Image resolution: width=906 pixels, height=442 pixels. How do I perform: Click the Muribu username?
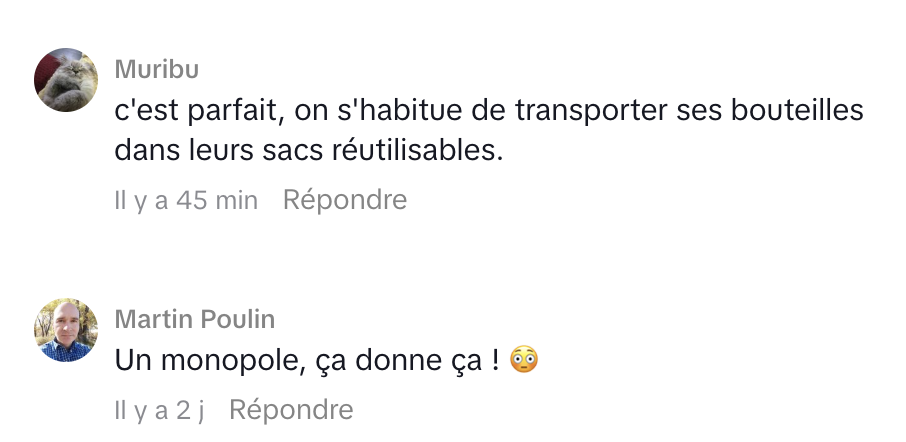[x=157, y=69]
